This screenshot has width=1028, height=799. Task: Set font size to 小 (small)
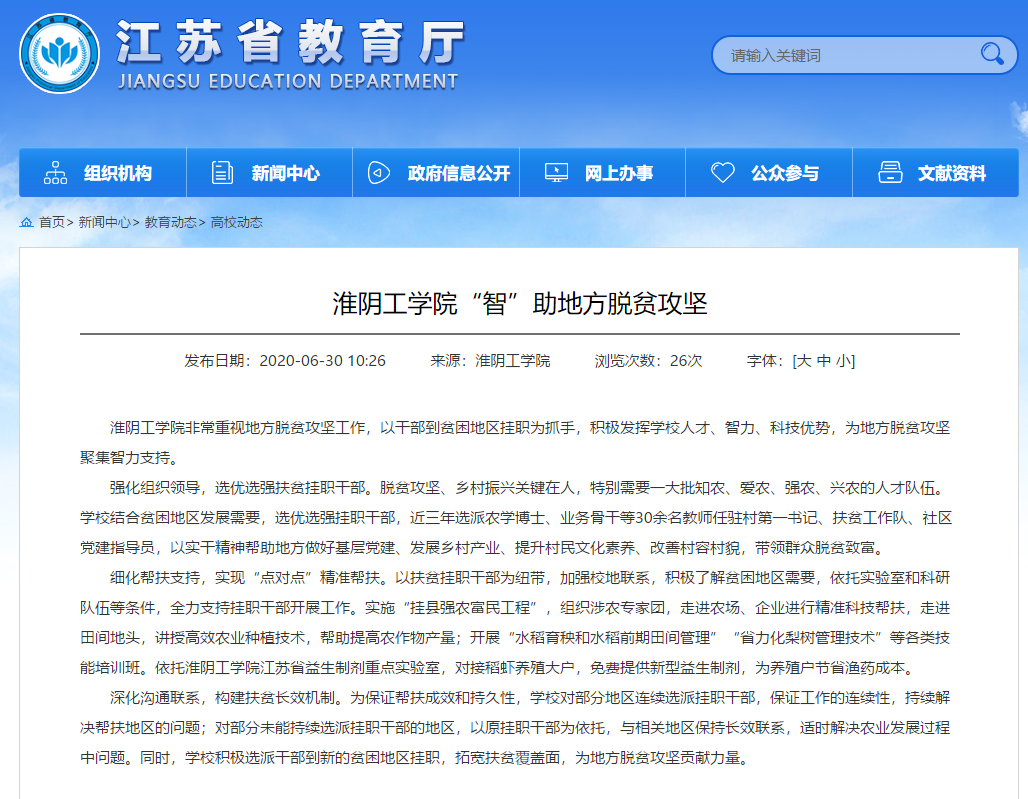tap(842, 361)
